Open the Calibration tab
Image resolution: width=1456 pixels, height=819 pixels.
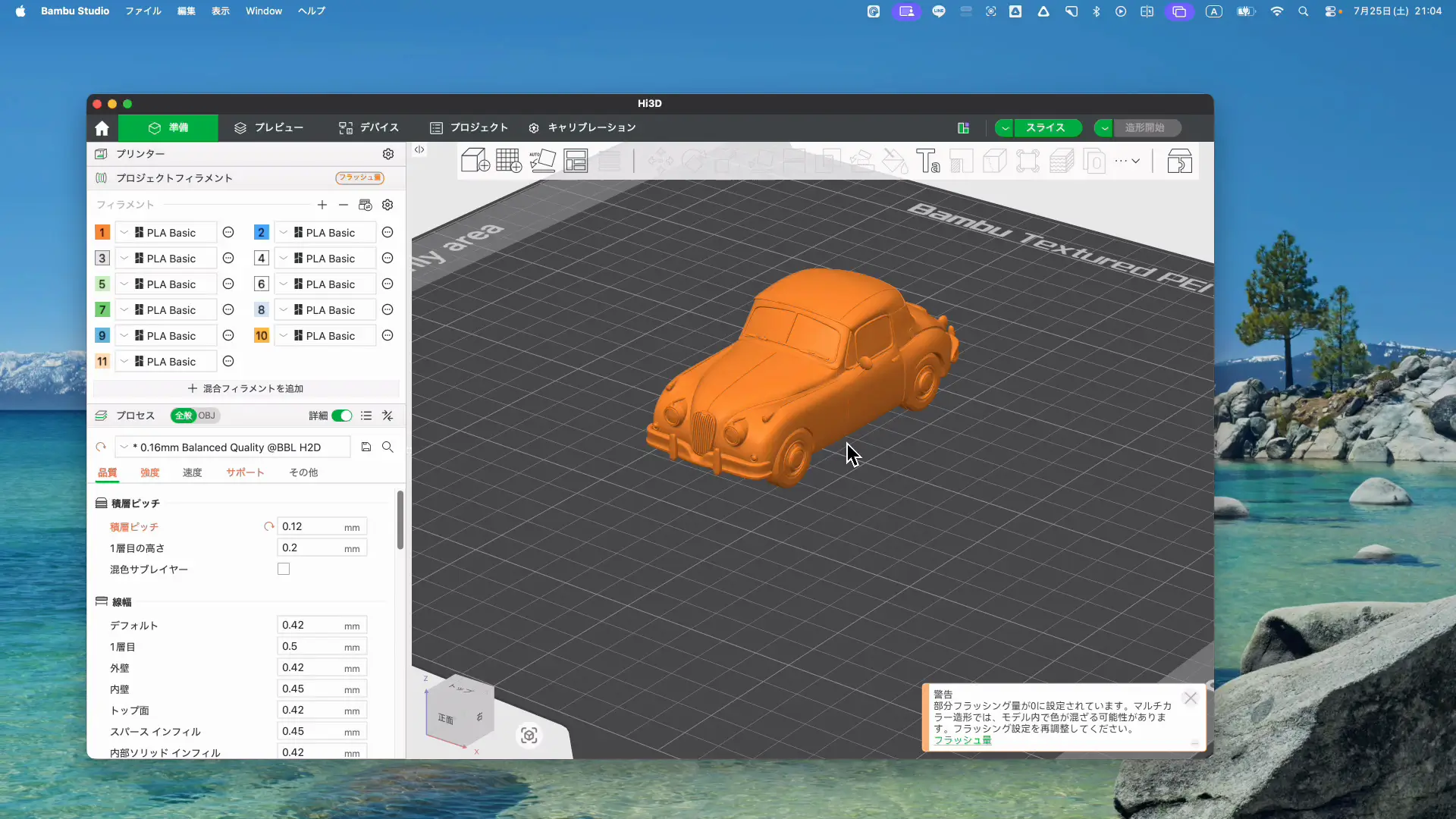pyautogui.click(x=582, y=128)
